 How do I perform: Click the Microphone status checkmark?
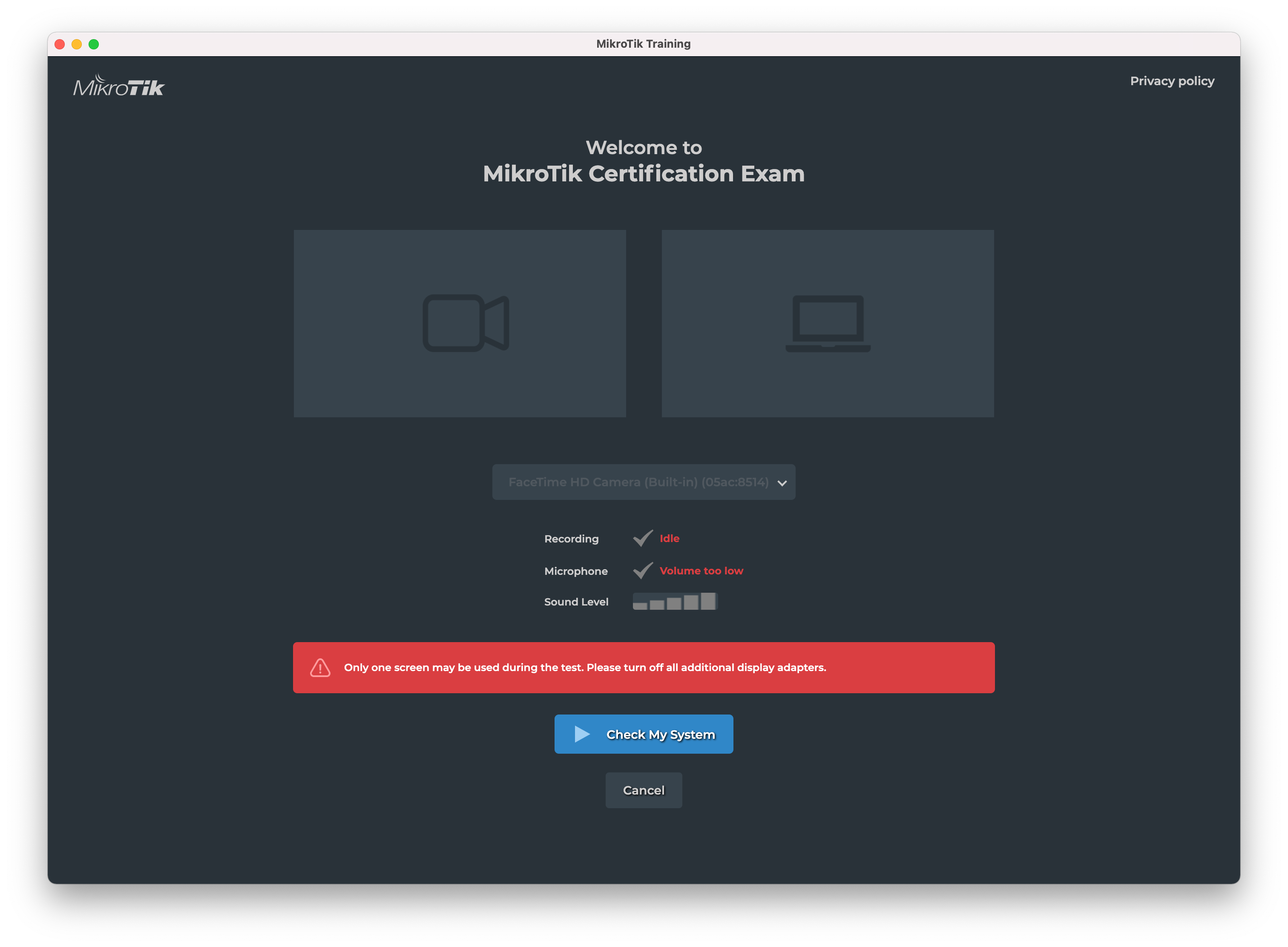pyautogui.click(x=643, y=571)
